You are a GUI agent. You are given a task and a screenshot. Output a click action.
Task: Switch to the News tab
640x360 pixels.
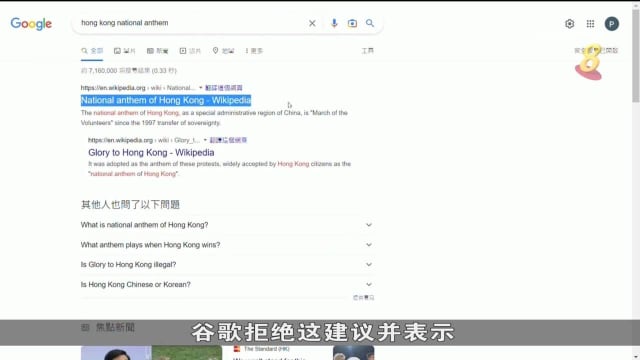coord(158,51)
